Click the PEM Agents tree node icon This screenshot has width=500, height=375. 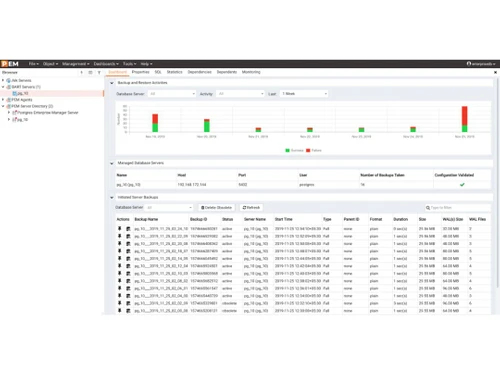[x=9, y=100]
